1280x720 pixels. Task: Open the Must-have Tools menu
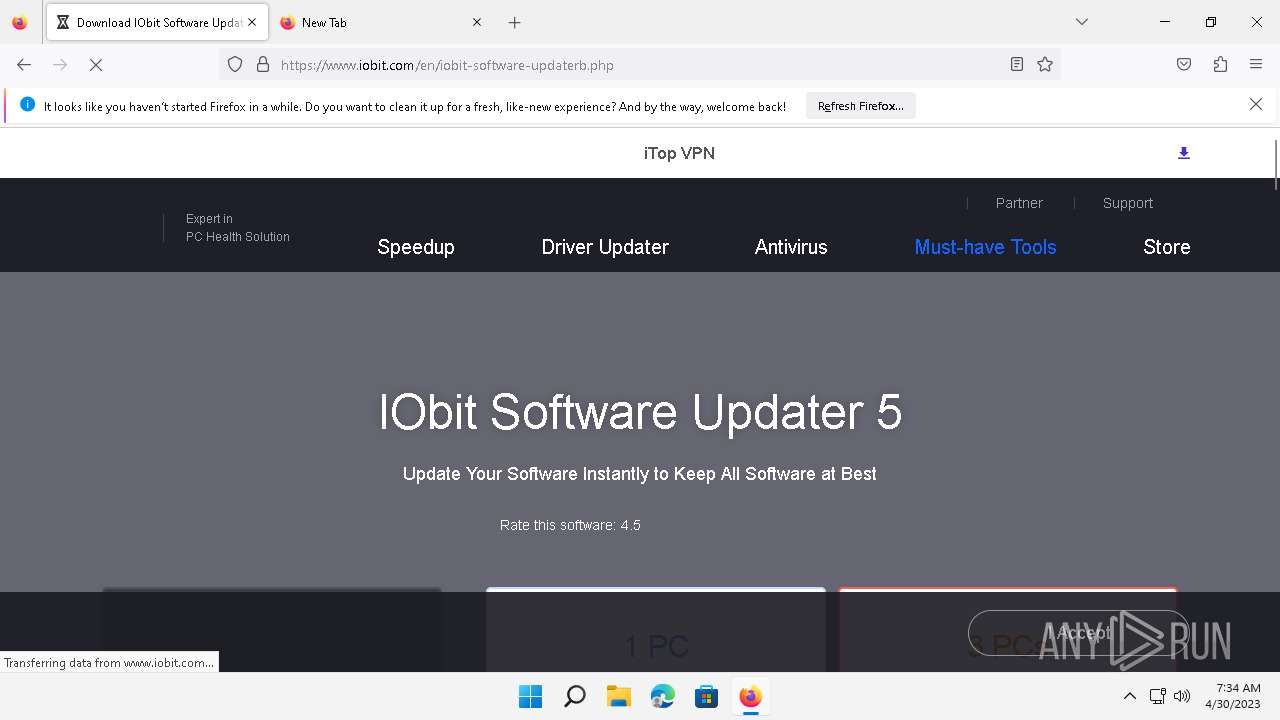pos(985,247)
